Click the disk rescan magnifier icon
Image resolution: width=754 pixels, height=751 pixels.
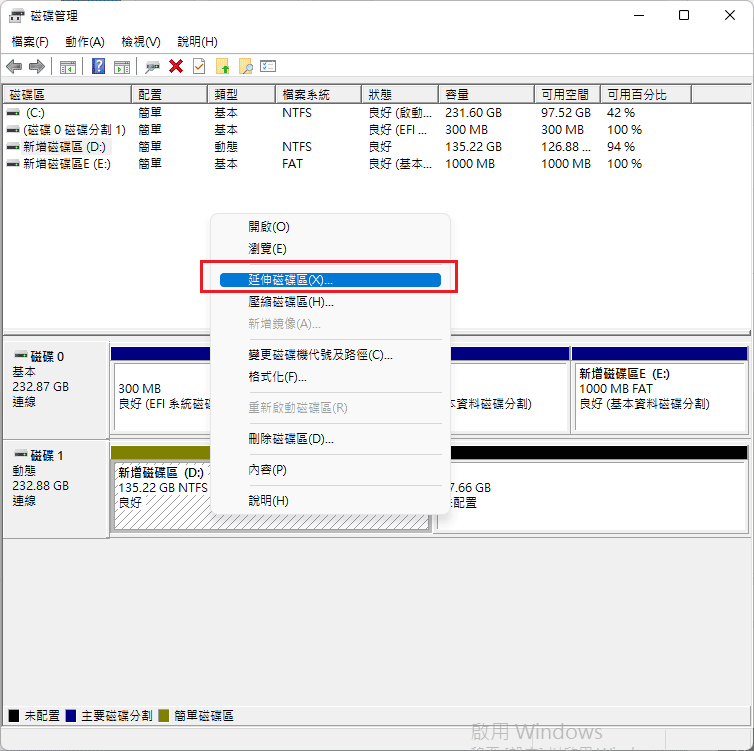(152, 67)
